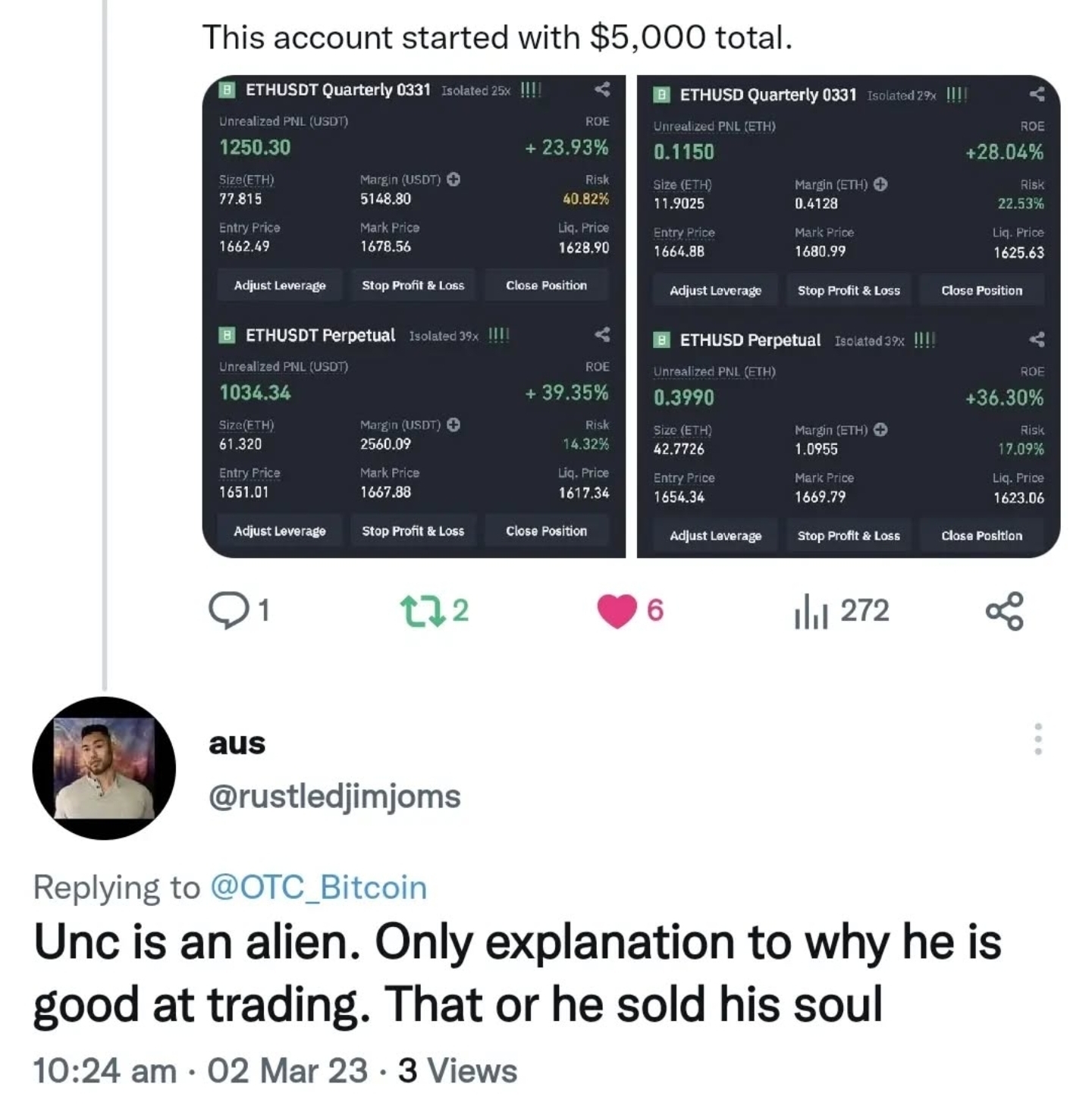
Task: Open Adjust Leverage for ETHUSD Perpetual
Action: coord(714,536)
